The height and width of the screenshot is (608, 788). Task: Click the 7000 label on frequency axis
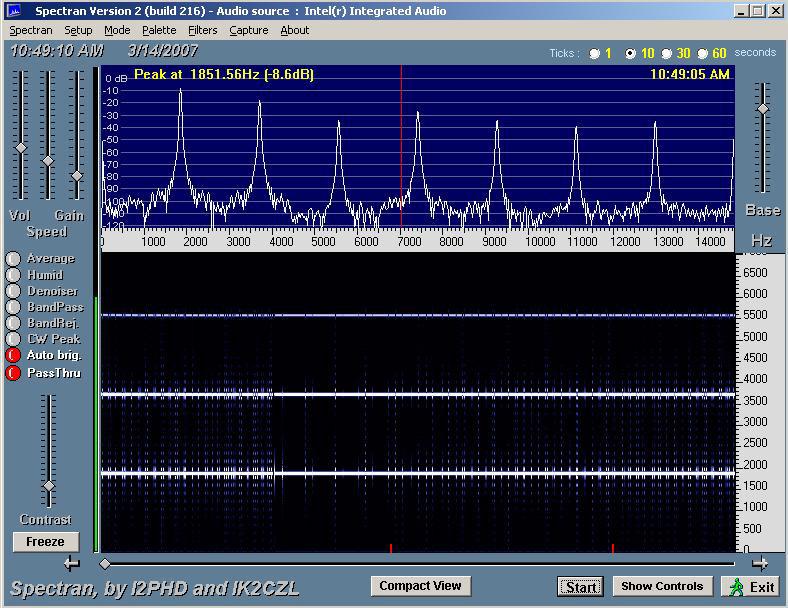point(409,242)
